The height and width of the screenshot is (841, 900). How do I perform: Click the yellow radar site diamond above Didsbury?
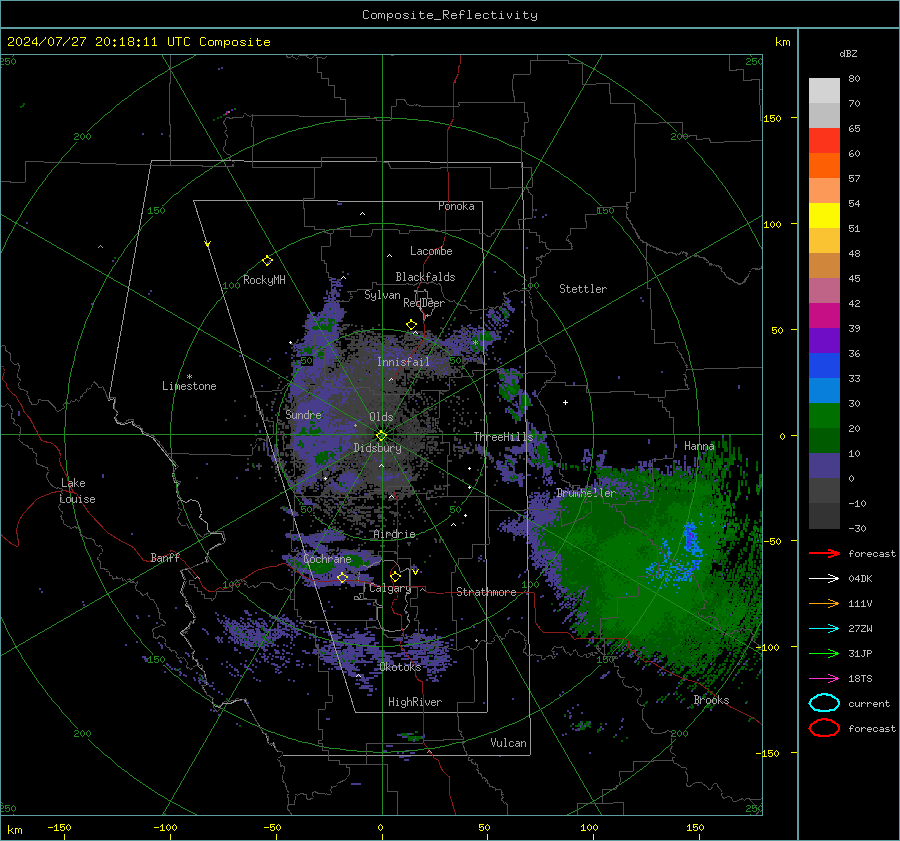tap(381, 436)
